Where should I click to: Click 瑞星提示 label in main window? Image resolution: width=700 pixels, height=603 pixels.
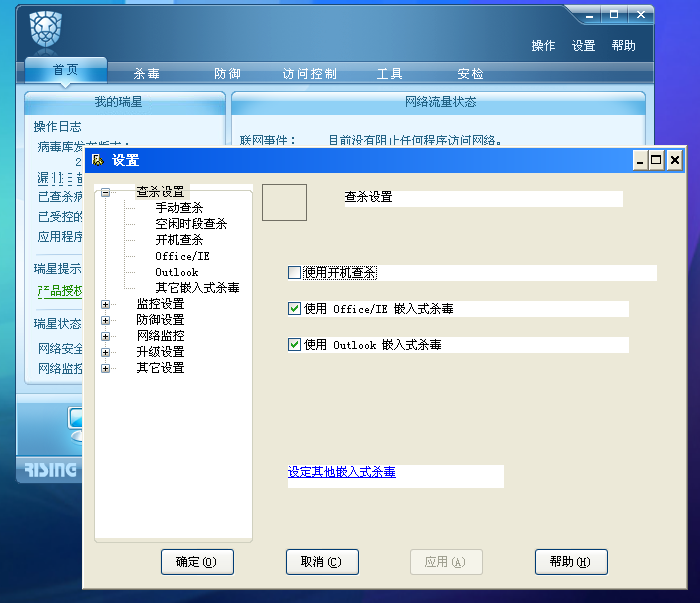58,269
